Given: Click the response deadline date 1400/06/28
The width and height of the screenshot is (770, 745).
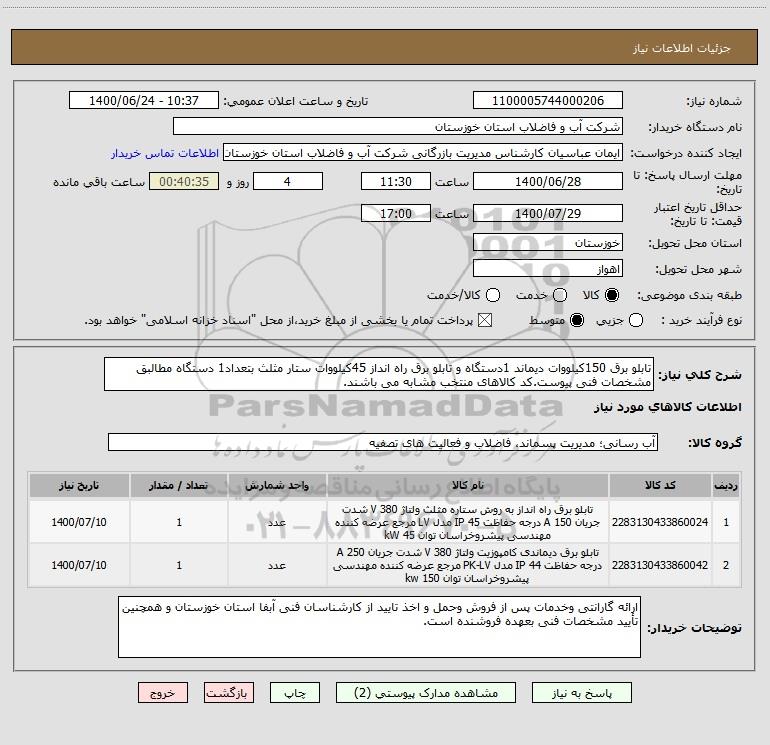Looking at the screenshot, I should click(548, 181).
